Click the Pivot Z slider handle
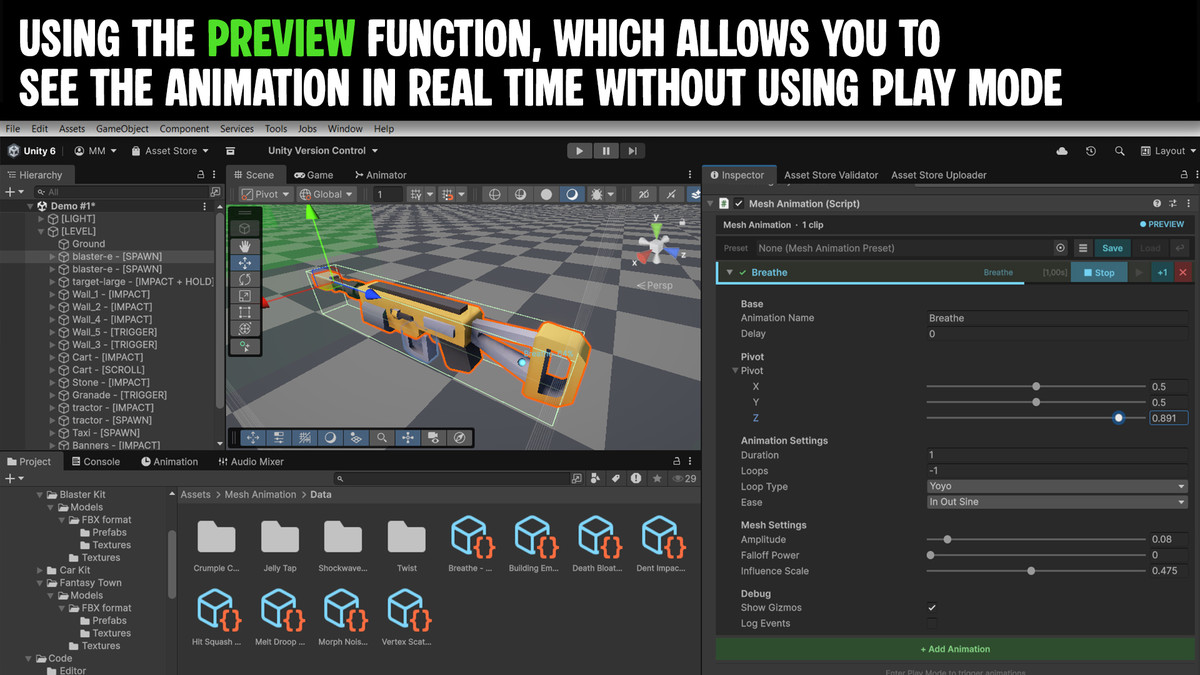 pos(1118,418)
